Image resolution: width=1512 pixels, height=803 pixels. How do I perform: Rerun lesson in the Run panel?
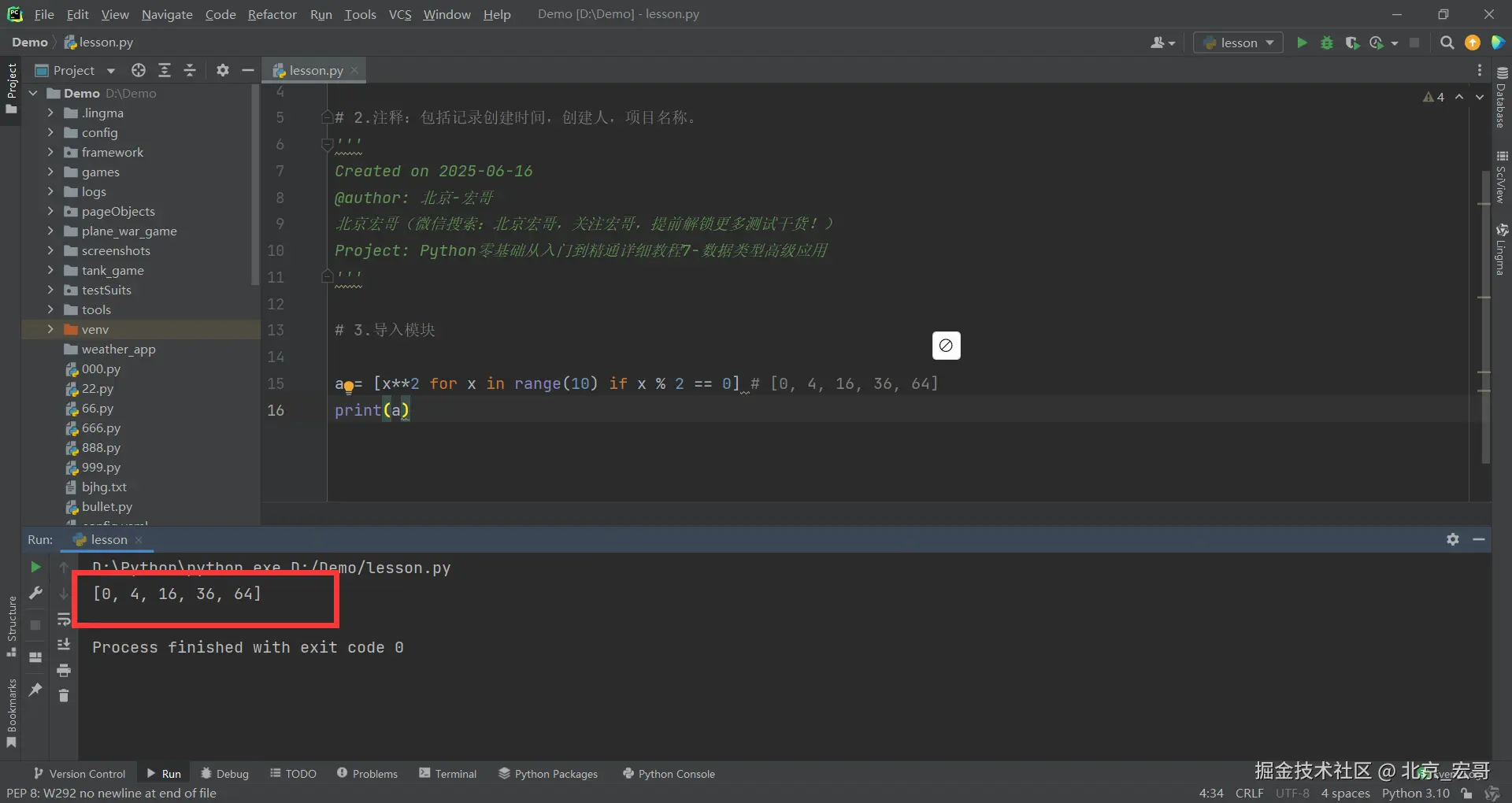35,567
